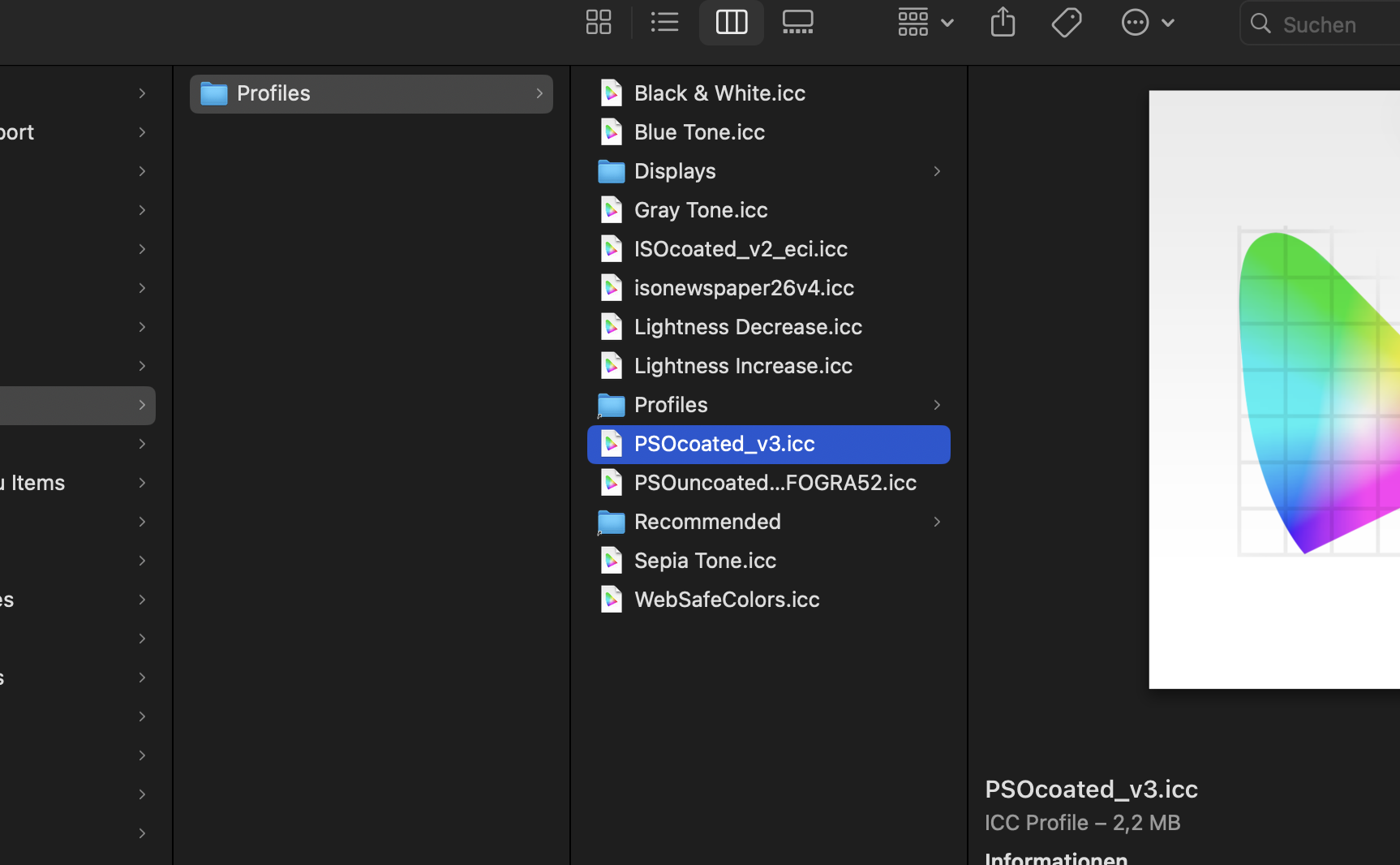
Task: Click the Gray Tone.icc file icon
Action: (611, 210)
